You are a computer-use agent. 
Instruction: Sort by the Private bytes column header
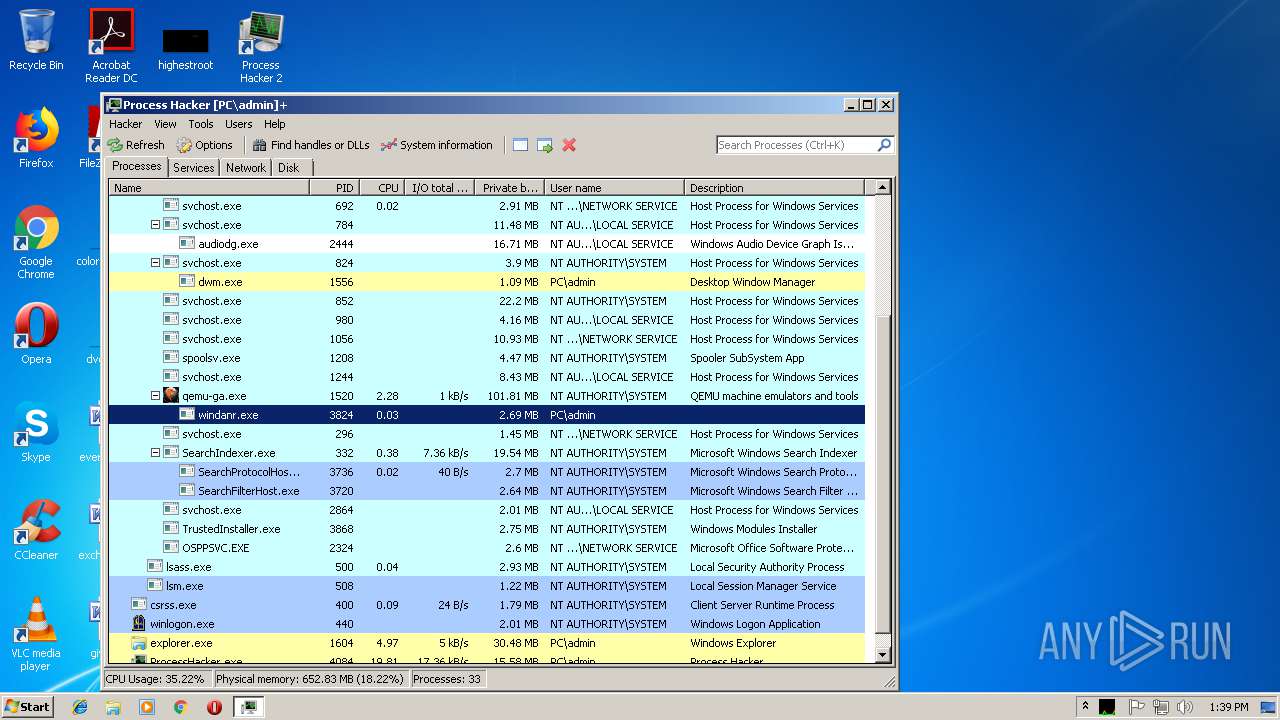[509, 188]
